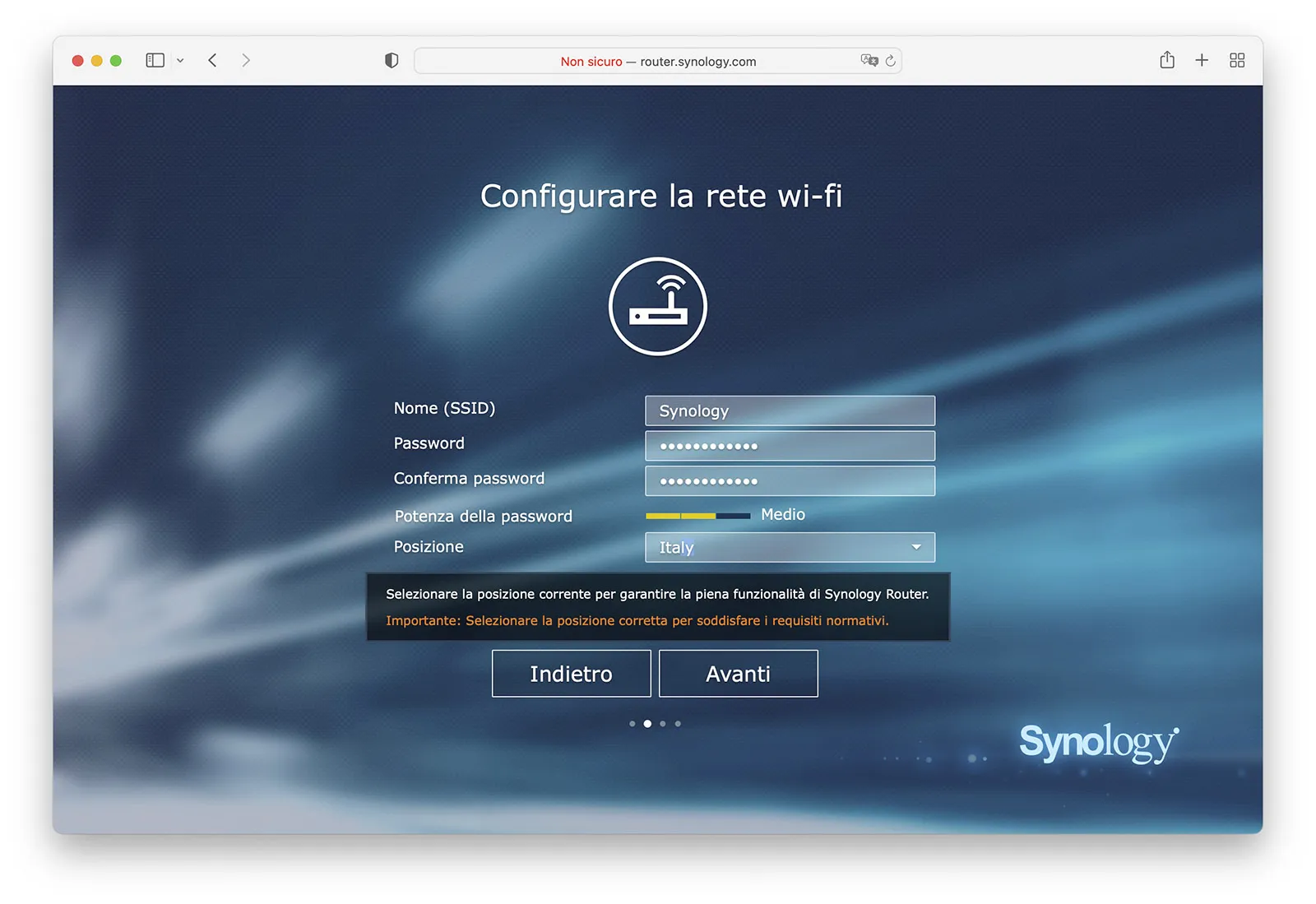Show the tab overview grid
1316x904 pixels.
(1237, 60)
